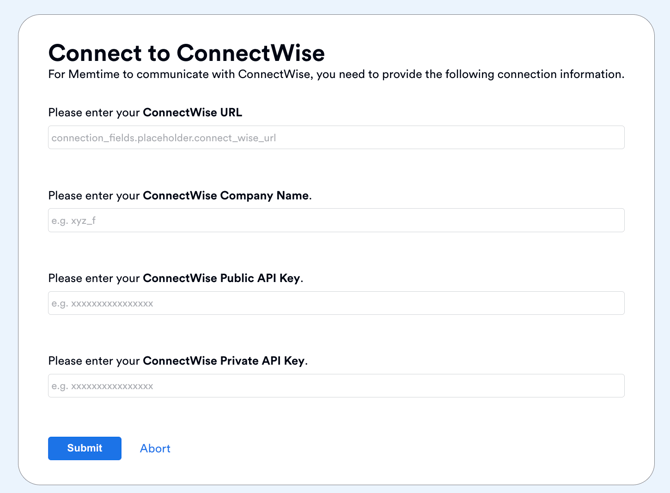670x493 pixels.
Task: Click into the ConnectWise Private API Key field
Action: tap(336, 386)
